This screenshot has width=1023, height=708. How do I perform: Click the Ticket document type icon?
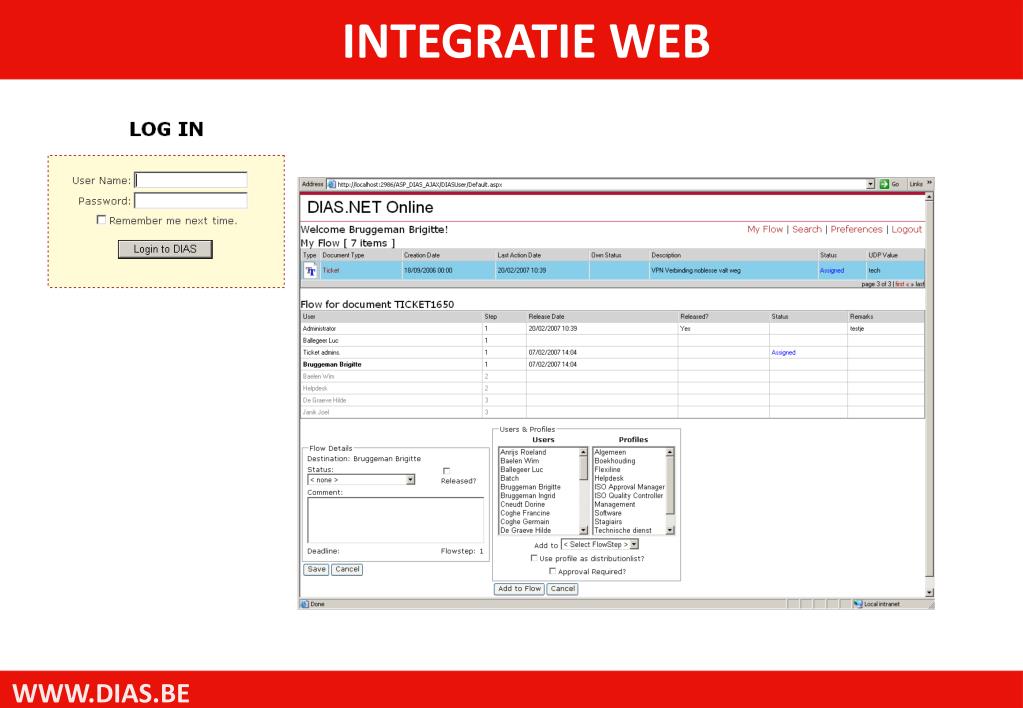click(x=311, y=271)
